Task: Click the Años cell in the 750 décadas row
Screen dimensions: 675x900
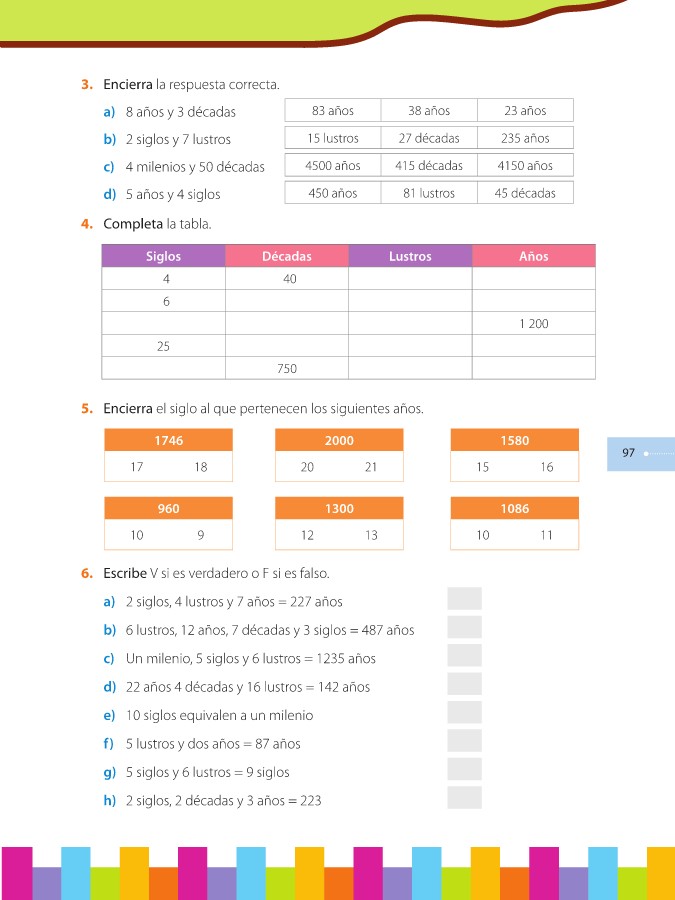Action: (533, 368)
